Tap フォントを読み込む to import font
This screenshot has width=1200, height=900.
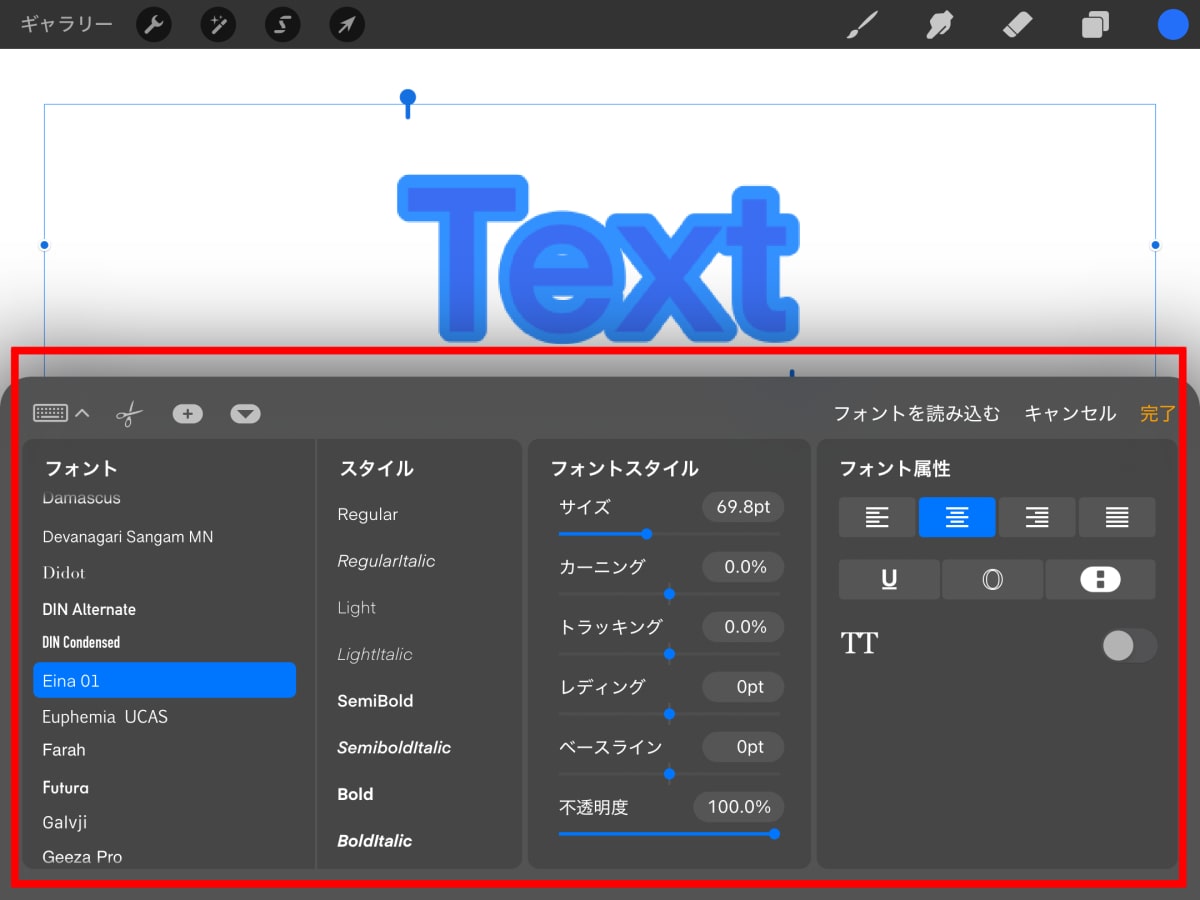(x=917, y=413)
